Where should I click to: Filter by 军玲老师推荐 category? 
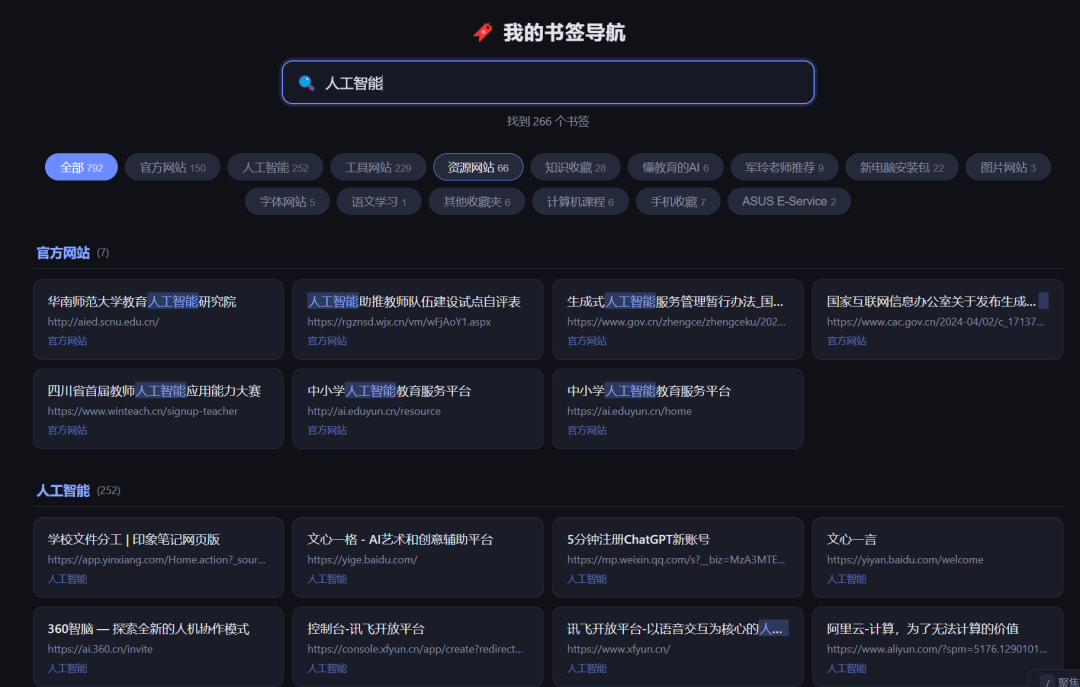pos(784,167)
